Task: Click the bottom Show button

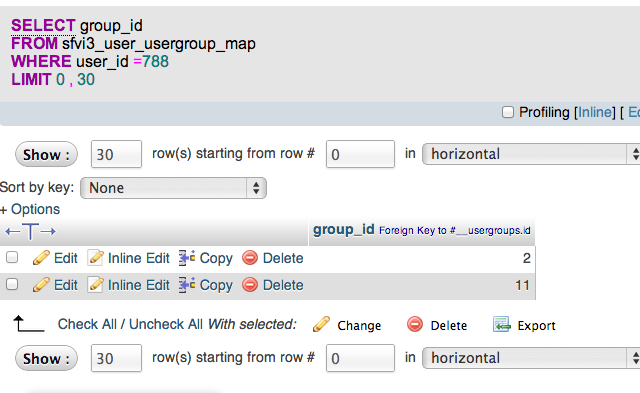Action: 46,359
